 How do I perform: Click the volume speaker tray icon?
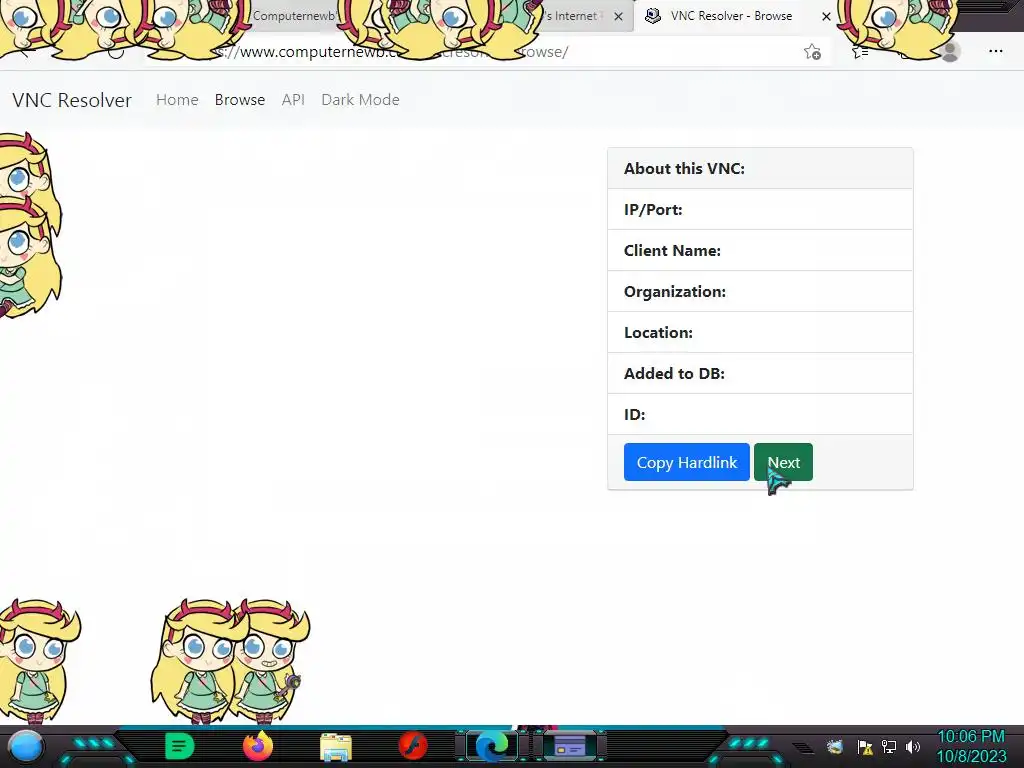[x=913, y=746]
